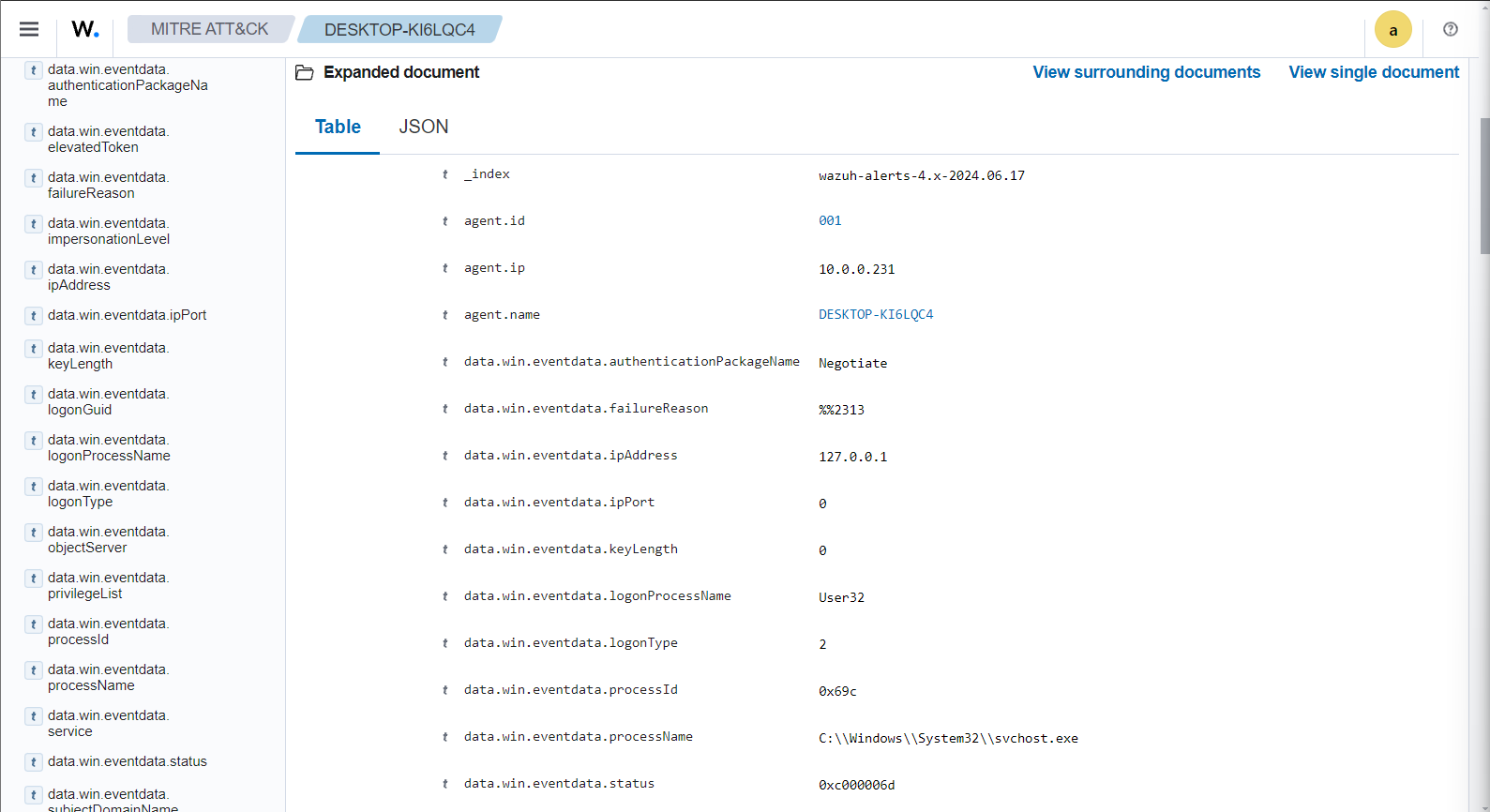Open the MITRE ATT&CK breadcrumb
Screen dimensions: 1490x812
coord(210,29)
